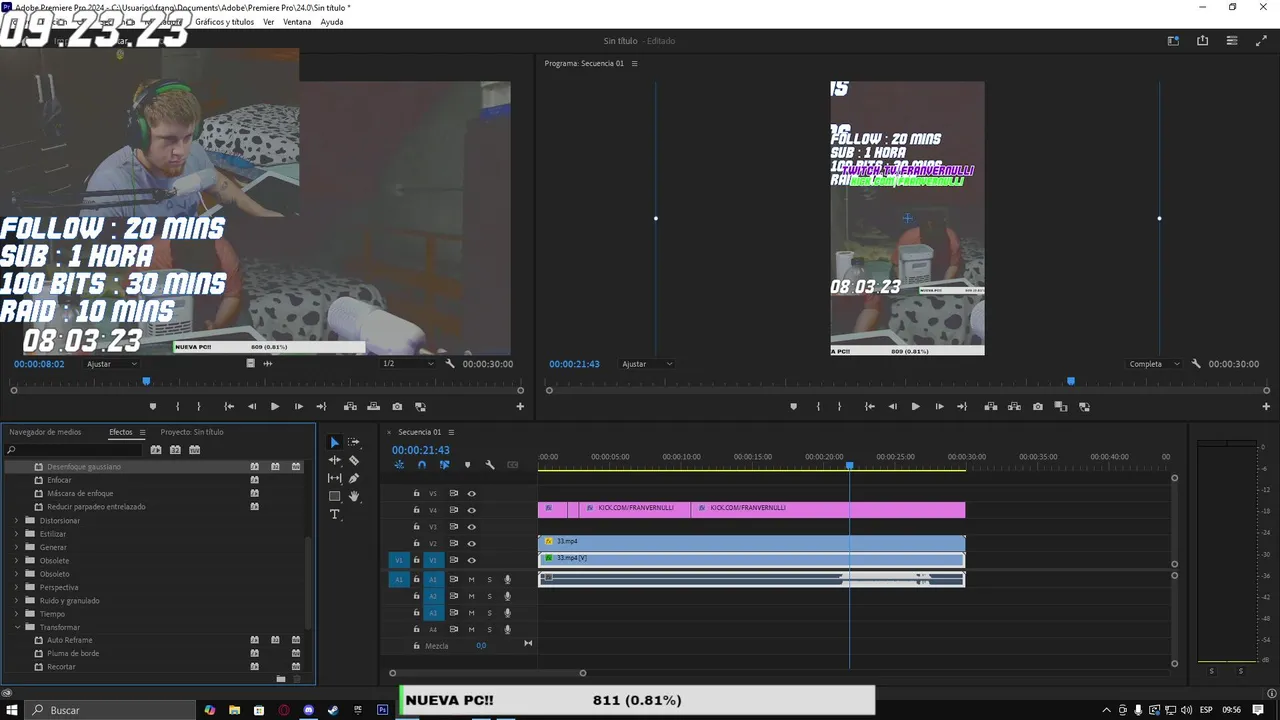Open timeline display settings wrench
The width and height of the screenshot is (1280, 720).
pyautogui.click(x=490, y=465)
